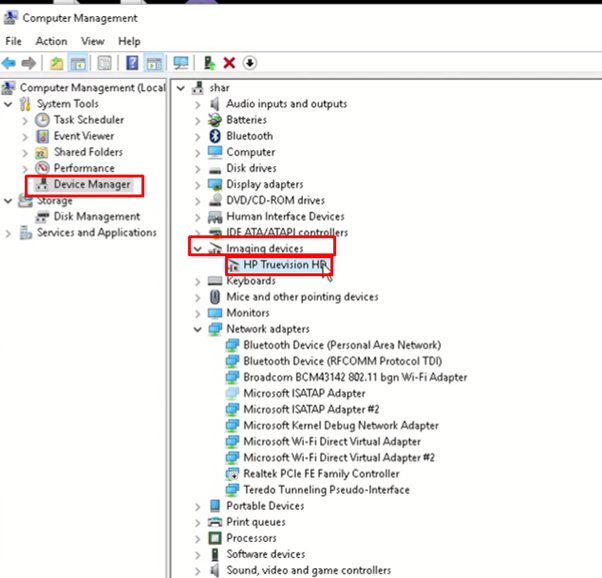
Task: Click the Bluetooth category icon
Action: point(215,136)
